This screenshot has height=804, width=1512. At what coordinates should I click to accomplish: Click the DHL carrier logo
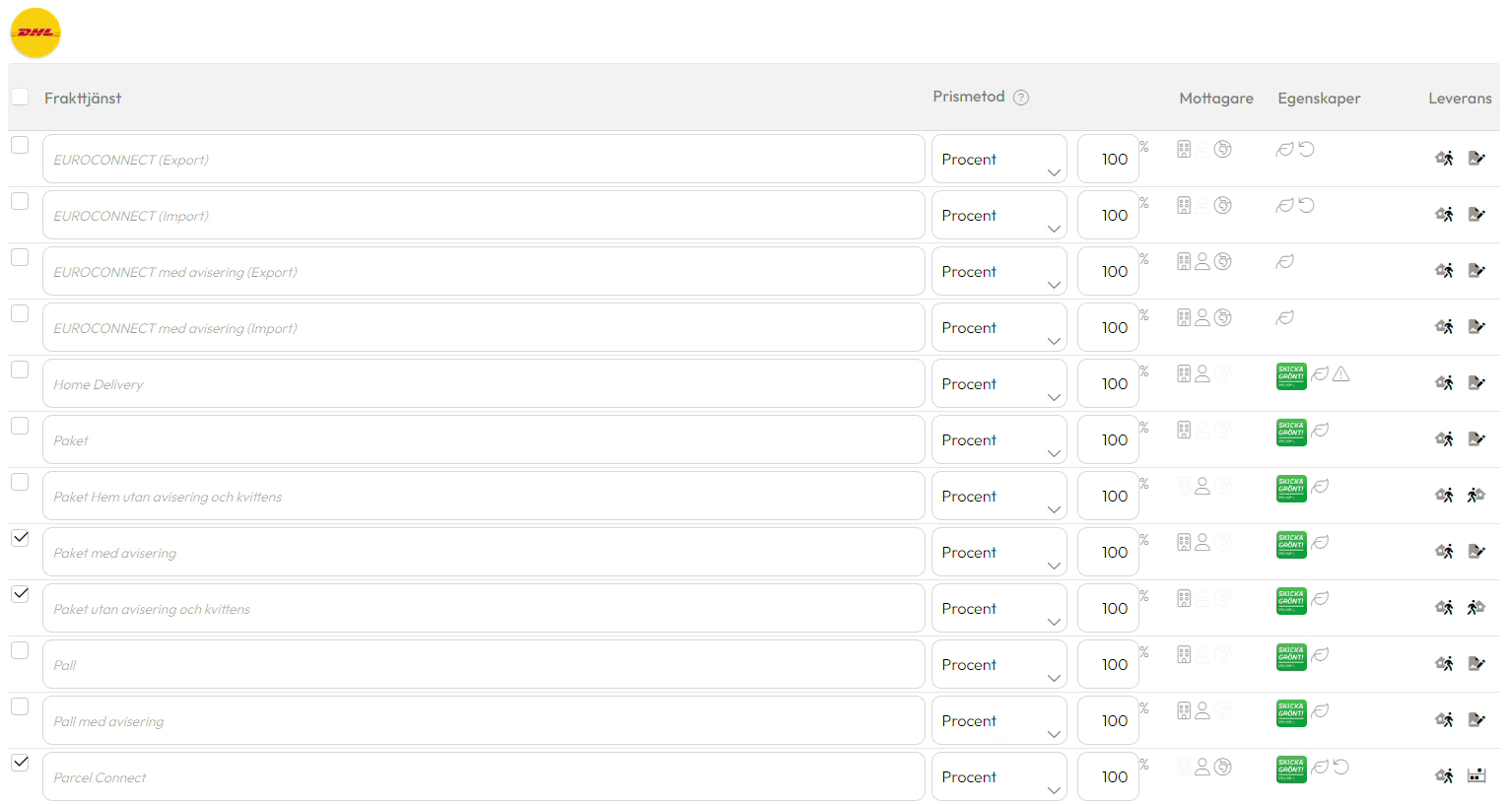(35, 33)
